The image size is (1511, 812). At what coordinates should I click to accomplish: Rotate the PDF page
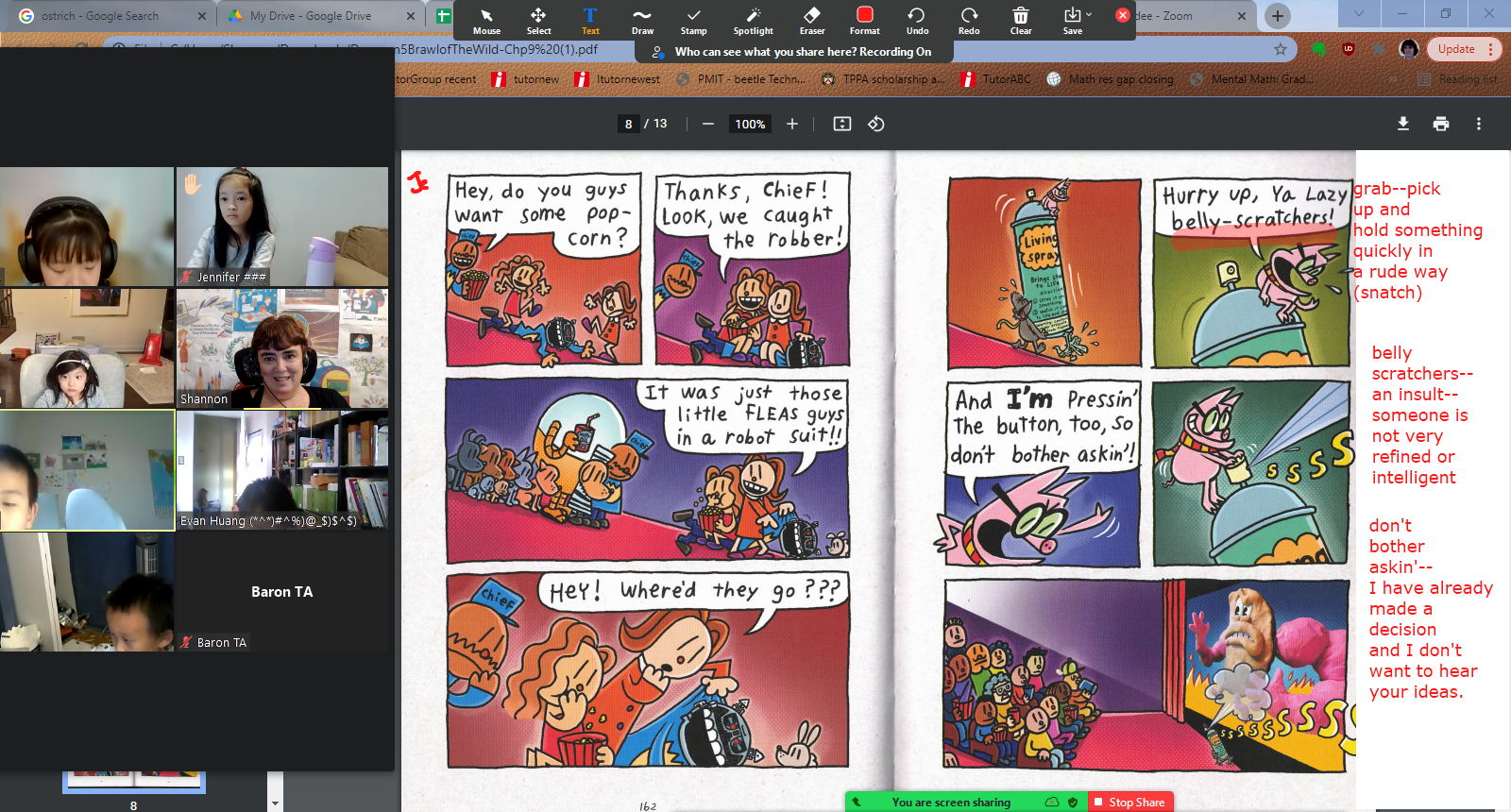[x=876, y=124]
